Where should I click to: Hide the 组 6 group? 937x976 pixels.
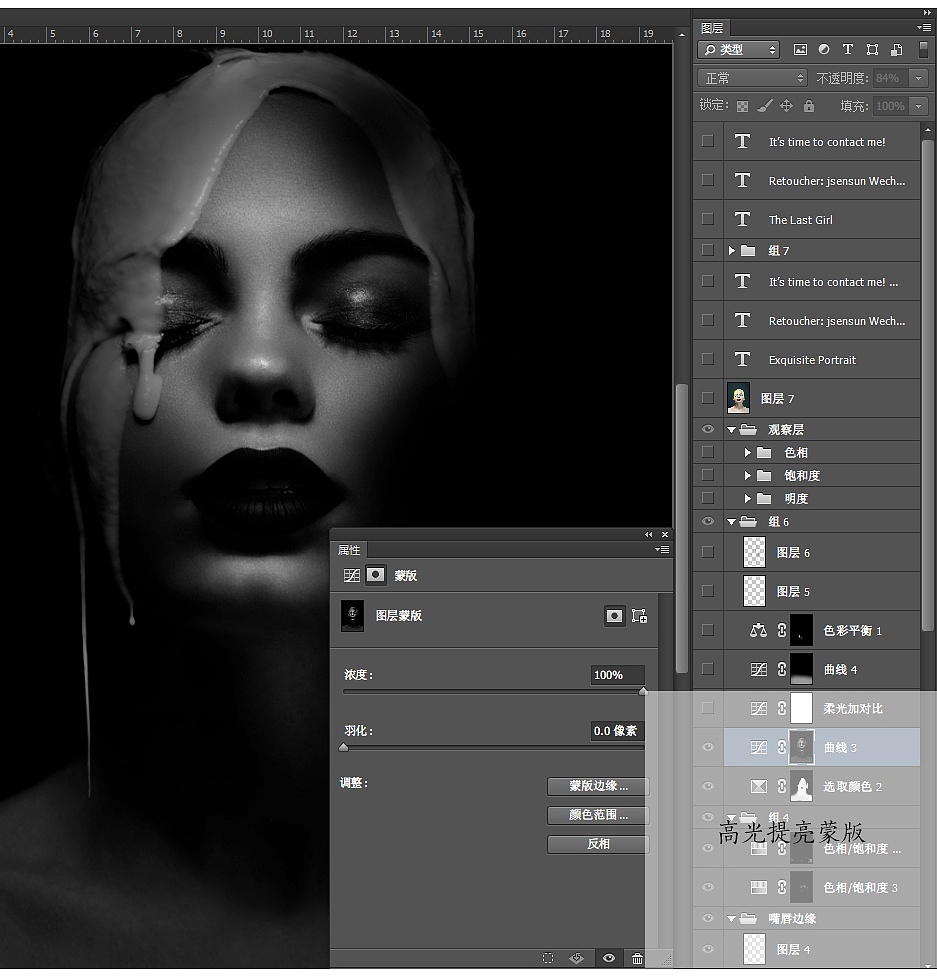tap(708, 522)
